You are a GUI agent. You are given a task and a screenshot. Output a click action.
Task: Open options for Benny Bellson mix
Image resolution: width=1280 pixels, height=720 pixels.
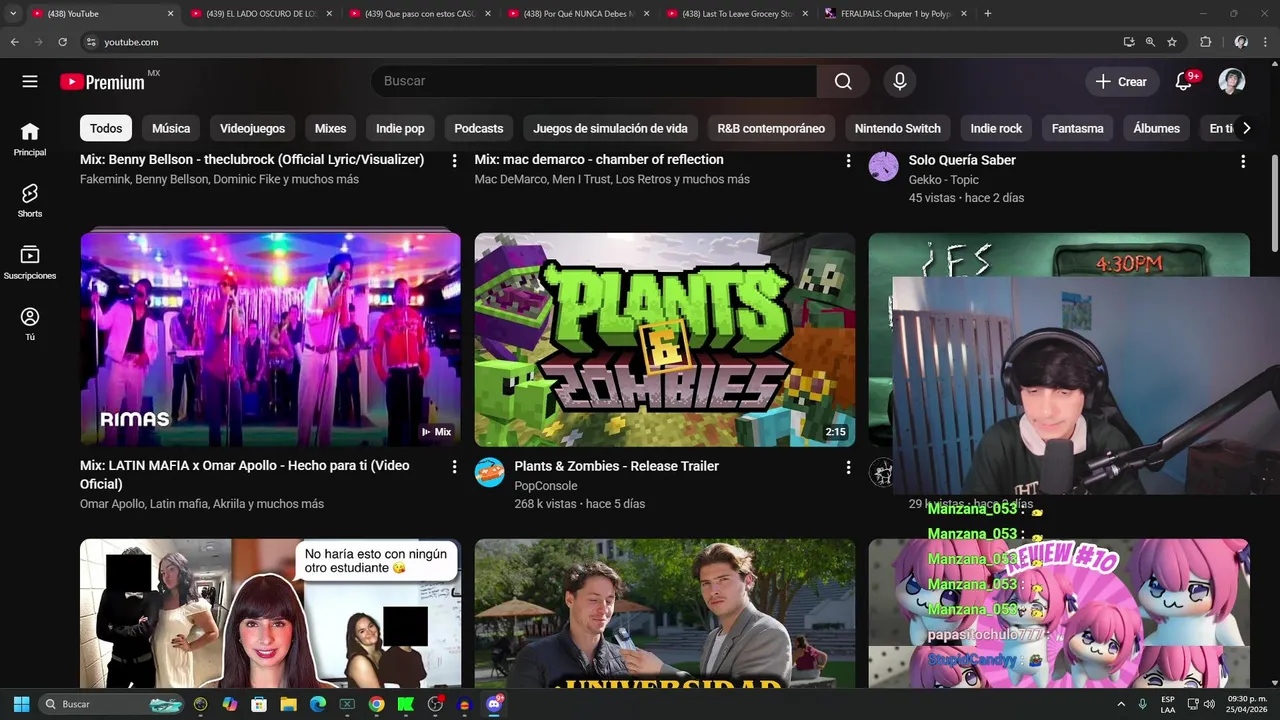pos(454,161)
